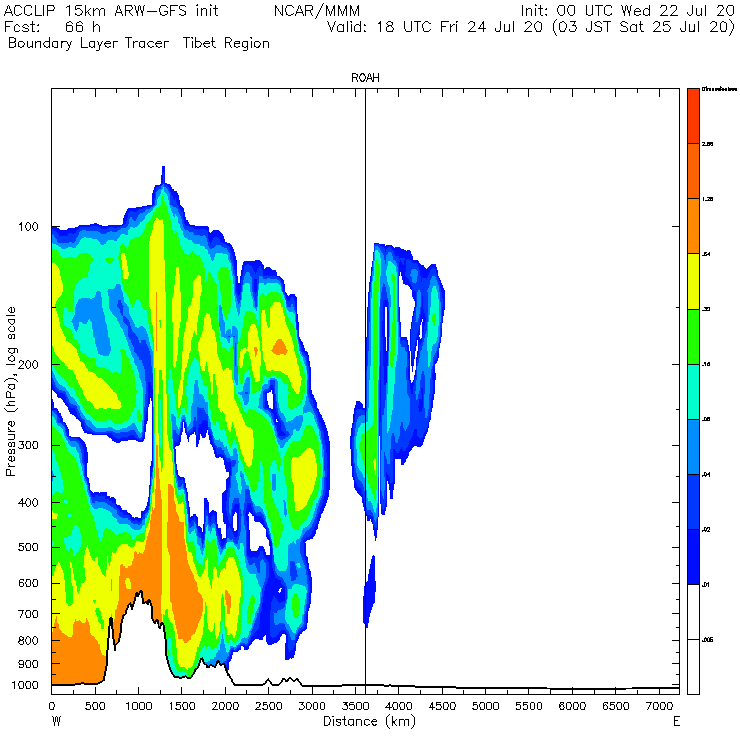Click the cyan segment of the color bar
Screen dimensions: 740x740
[x=692, y=391]
